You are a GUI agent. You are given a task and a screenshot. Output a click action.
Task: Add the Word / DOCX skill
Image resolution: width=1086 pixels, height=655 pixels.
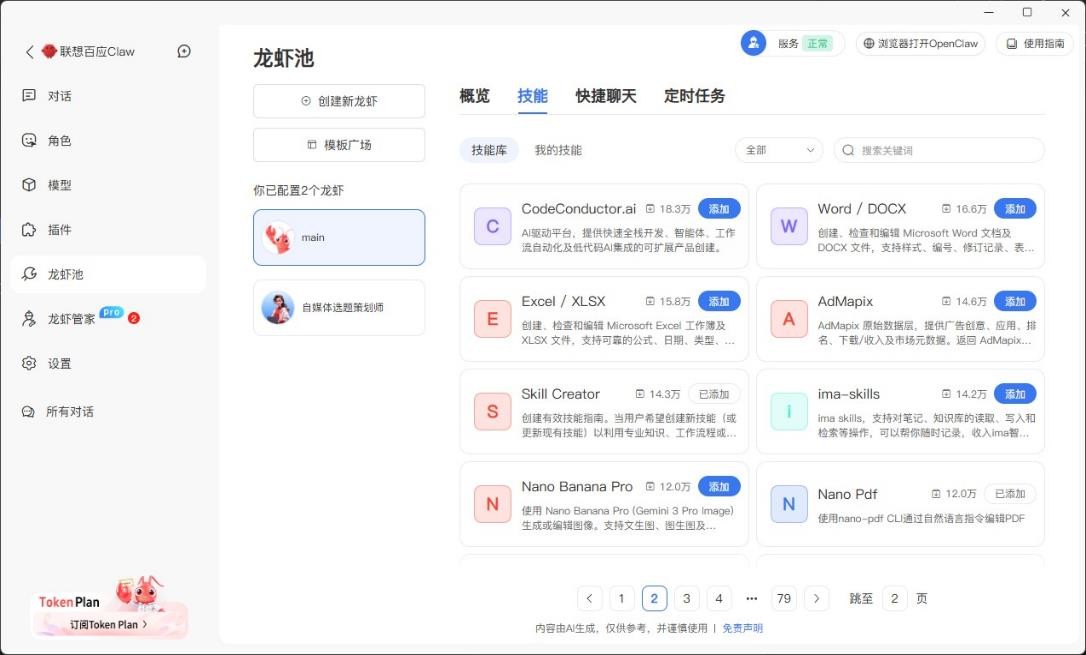[1015, 208]
